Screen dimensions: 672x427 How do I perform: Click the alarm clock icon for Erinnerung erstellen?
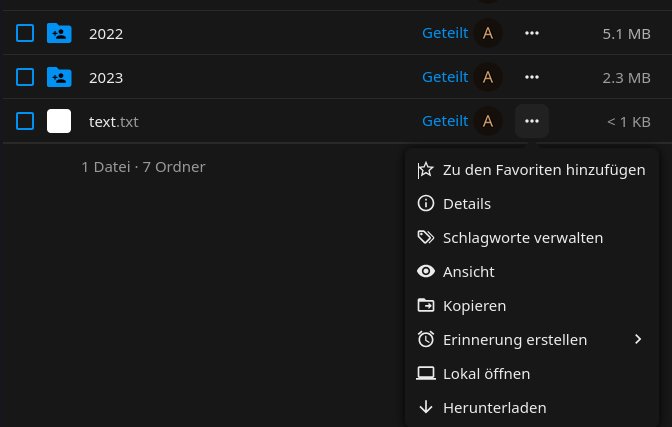426,340
